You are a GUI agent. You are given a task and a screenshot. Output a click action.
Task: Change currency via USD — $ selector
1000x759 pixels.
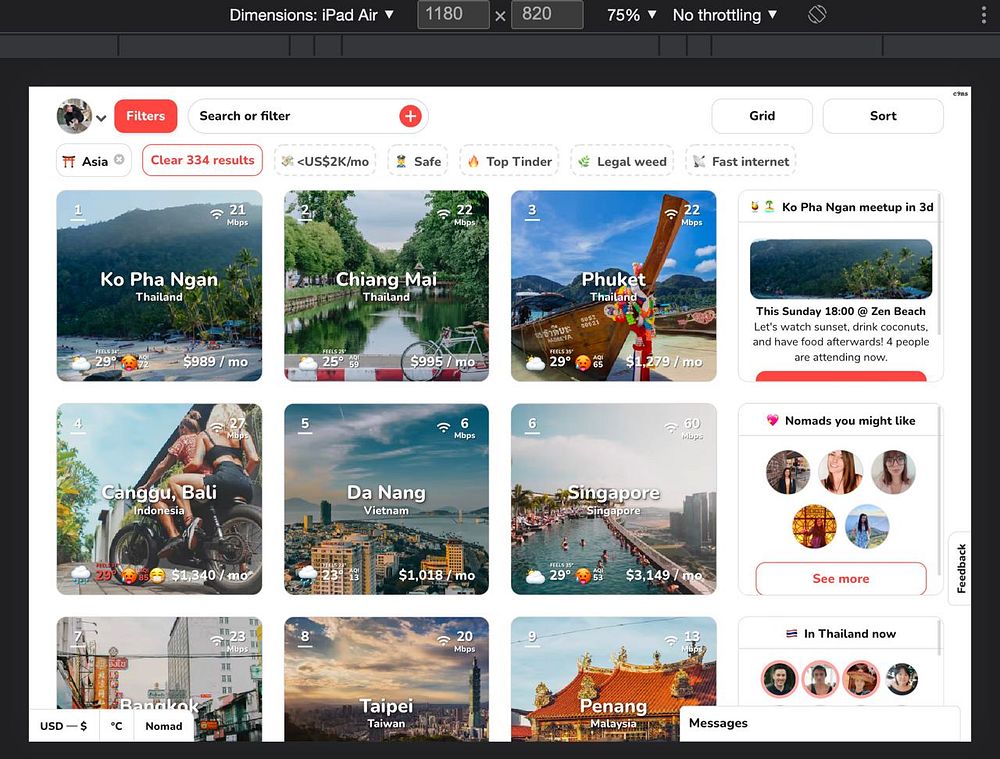pyautogui.click(x=64, y=726)
